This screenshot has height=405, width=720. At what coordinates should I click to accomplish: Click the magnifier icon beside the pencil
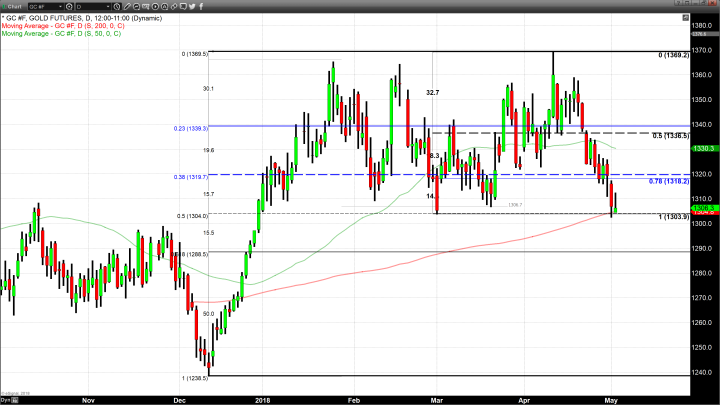(x=136, y=7)
